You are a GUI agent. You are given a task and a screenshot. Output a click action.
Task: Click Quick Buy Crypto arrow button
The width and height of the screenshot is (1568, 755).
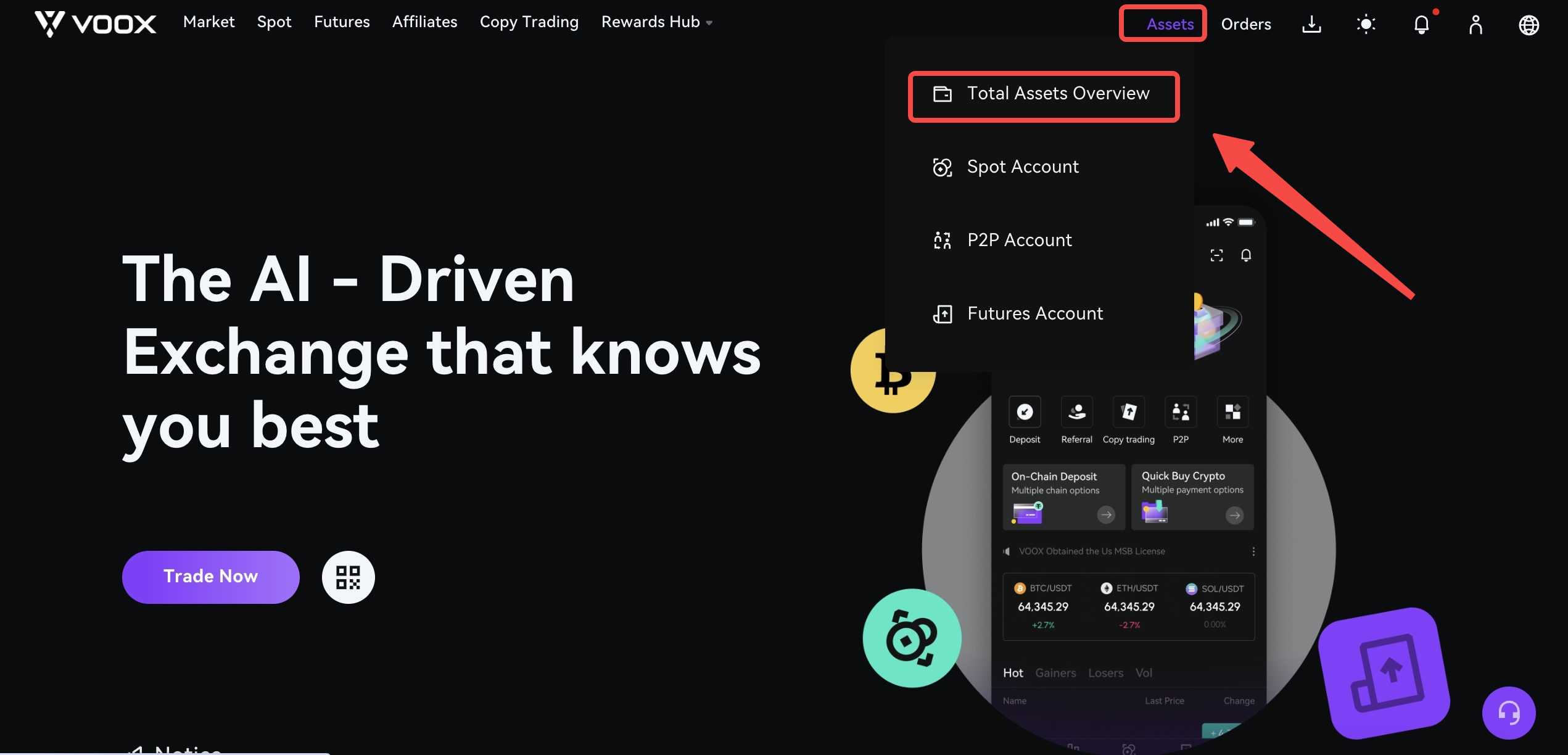pyautogui.click(x=1234, y=515)
